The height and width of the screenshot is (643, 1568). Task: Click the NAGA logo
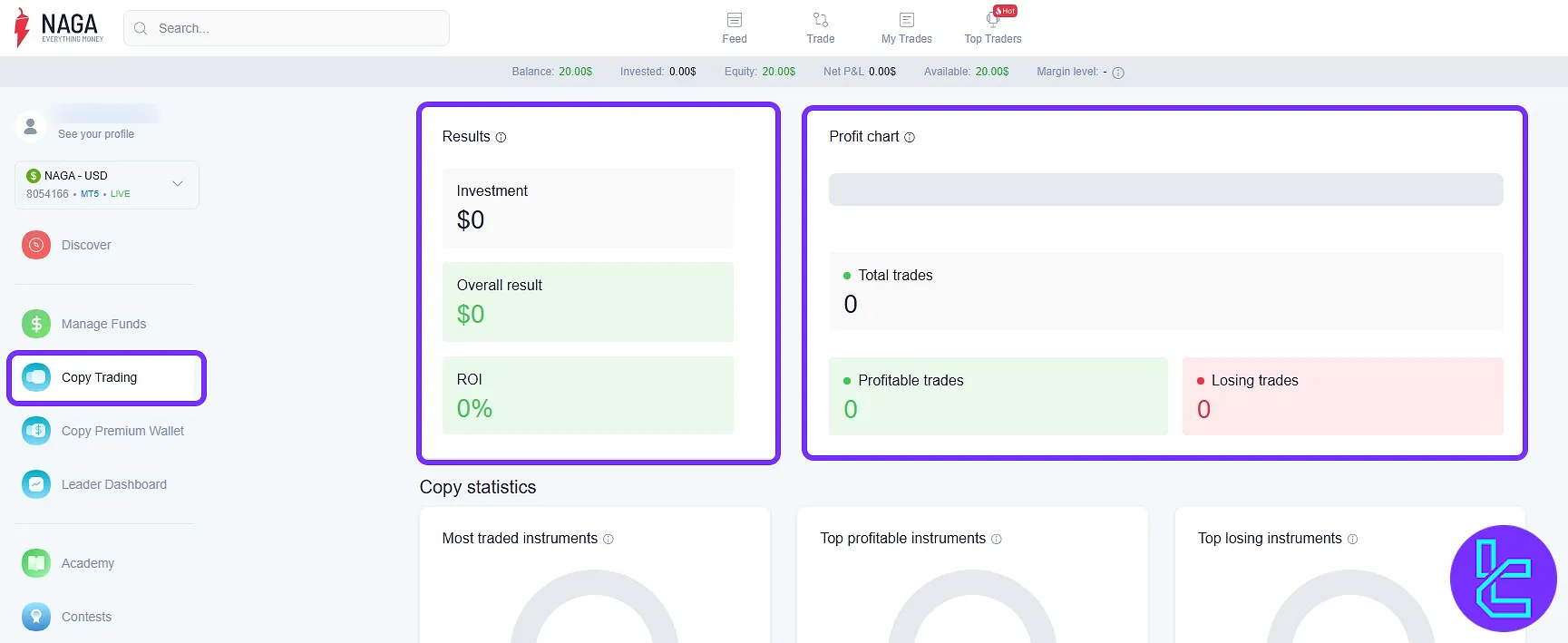point(59,28)
